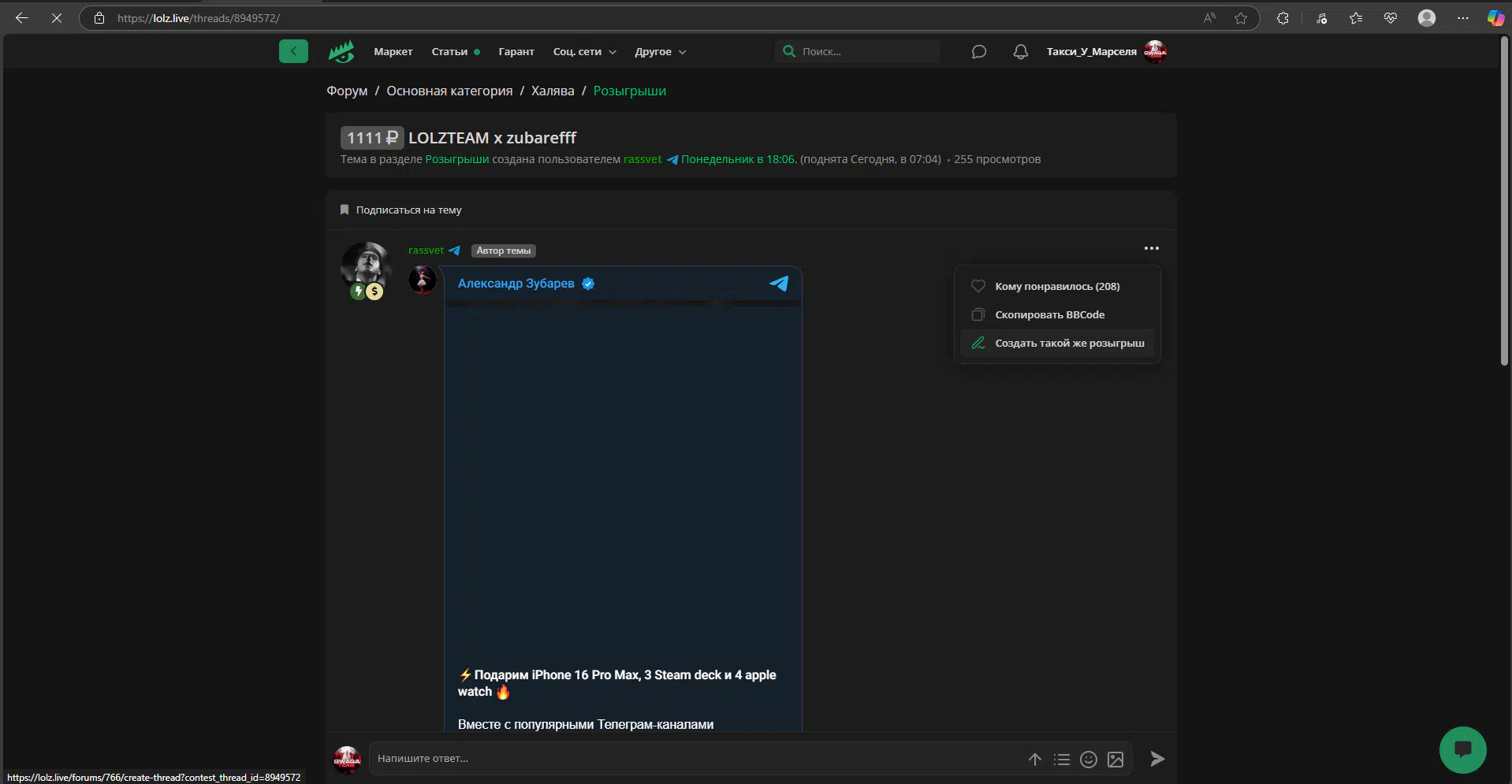This screenshot has height=784, width=1512.
Task: Click the post three-dots options icon
Action: point(1152,248)
